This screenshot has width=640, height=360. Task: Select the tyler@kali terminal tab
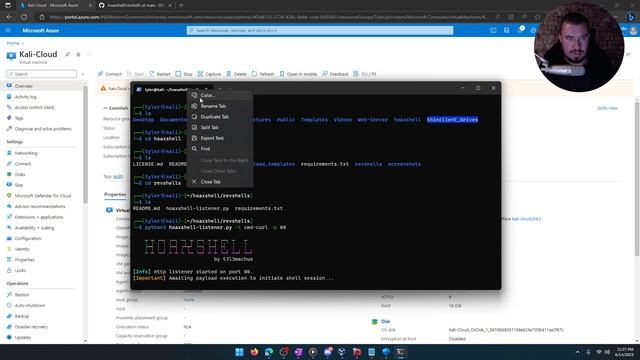pyautogui.click(x=171, y=89)
